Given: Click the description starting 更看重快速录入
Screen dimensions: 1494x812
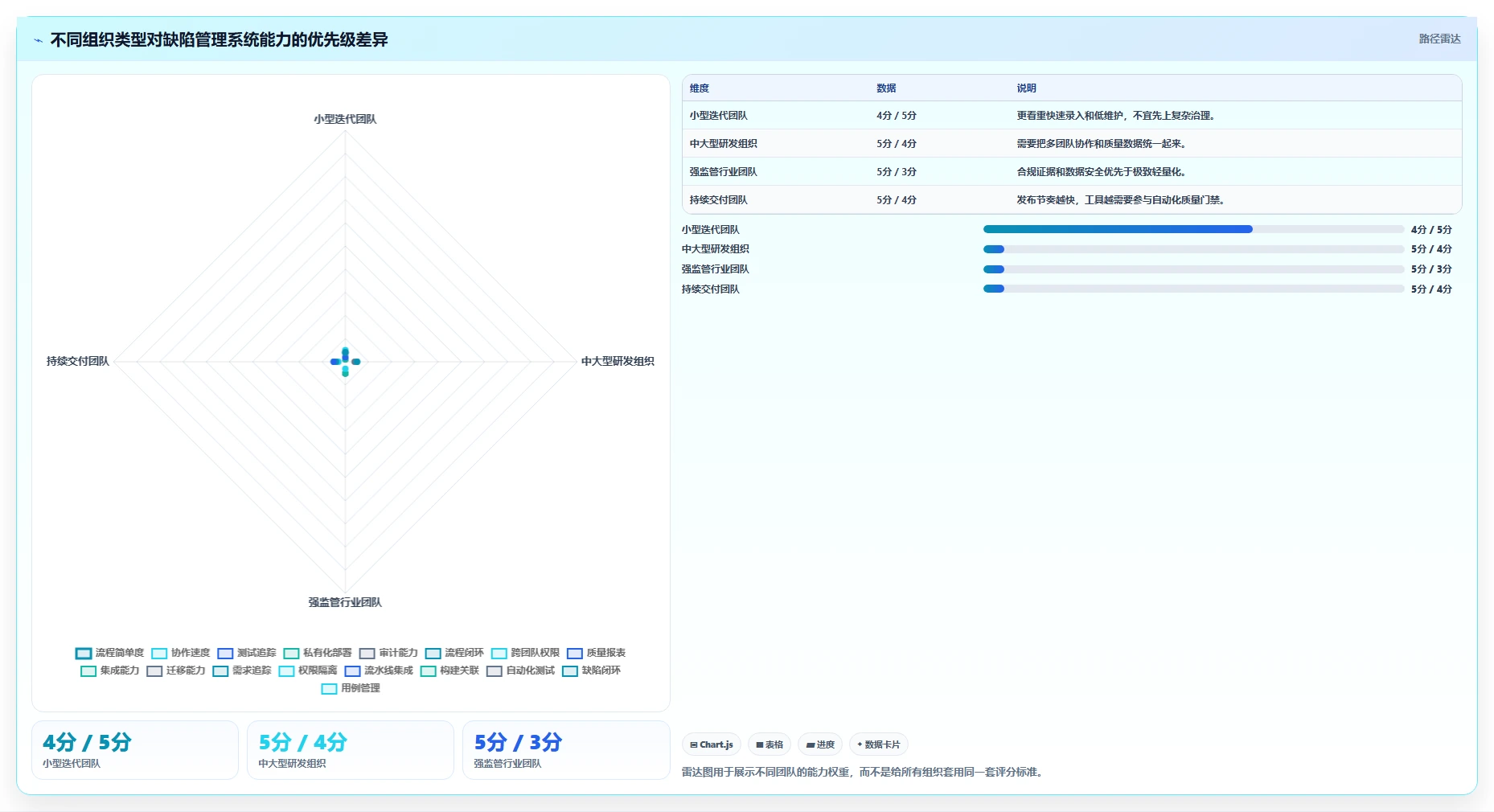Looking at the screenshot, I should [x=1117, y=116].
